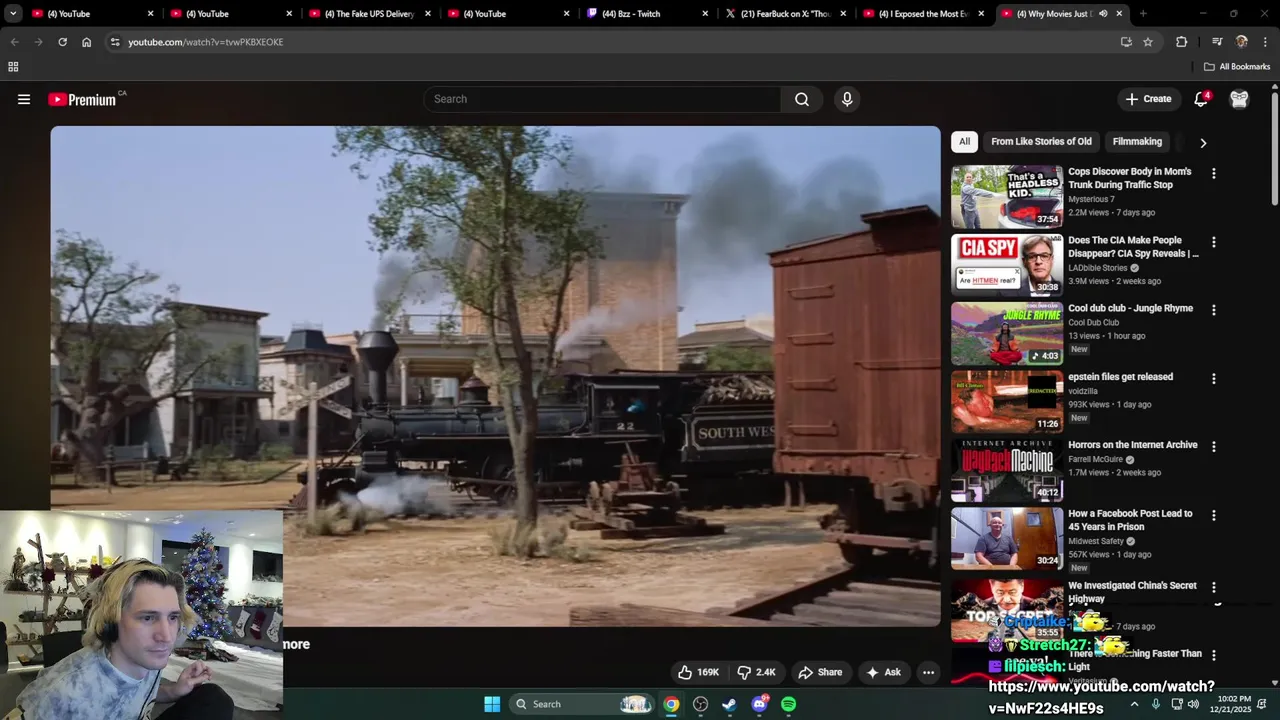Open All Bookmarks folder
Viewport: 1280px width, 720px height.
(1237, 67)
